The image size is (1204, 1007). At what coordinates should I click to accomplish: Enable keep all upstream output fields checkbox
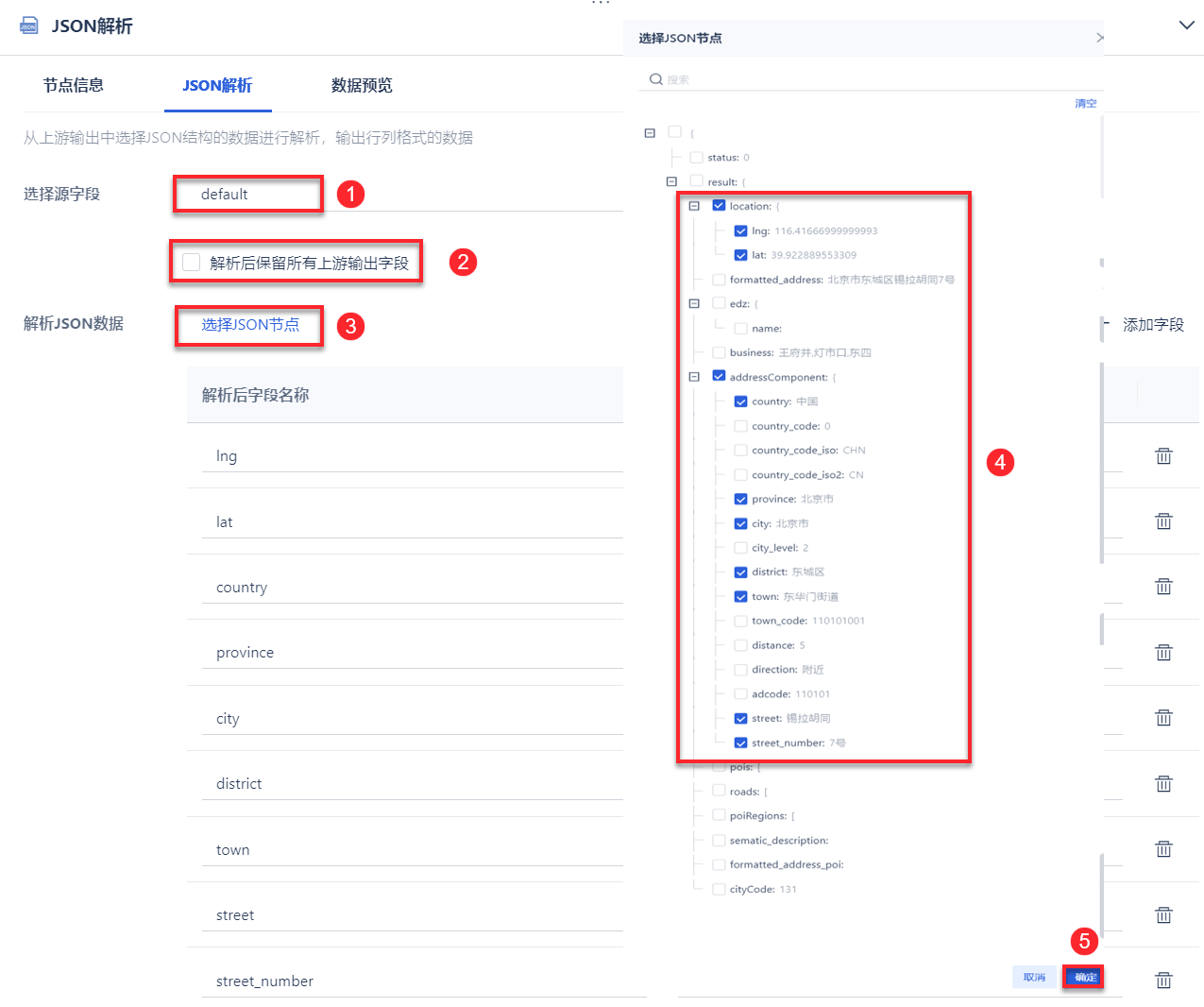[192, 263]
